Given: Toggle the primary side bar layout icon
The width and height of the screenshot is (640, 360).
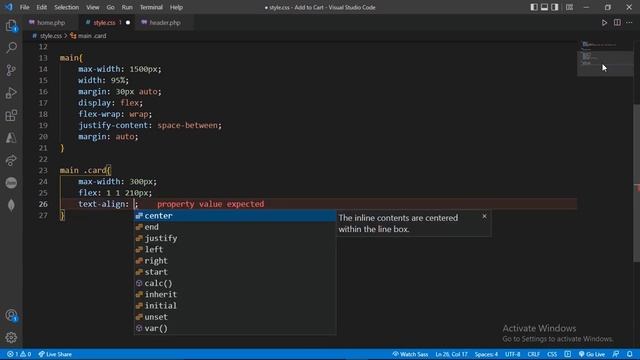Looking at the screenshot, I should 534,7.
